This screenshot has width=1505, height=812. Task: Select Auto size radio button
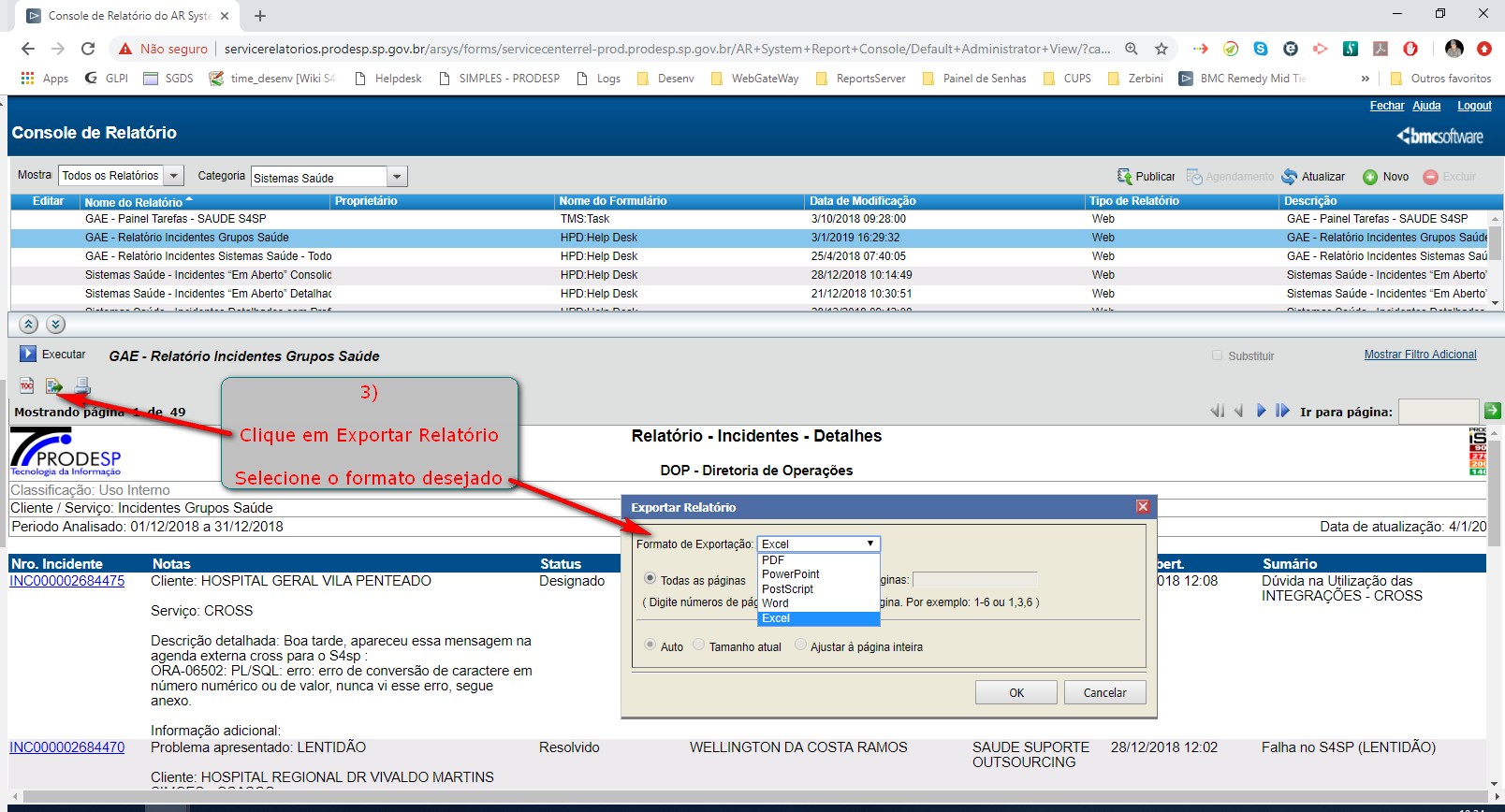[650, 645]
